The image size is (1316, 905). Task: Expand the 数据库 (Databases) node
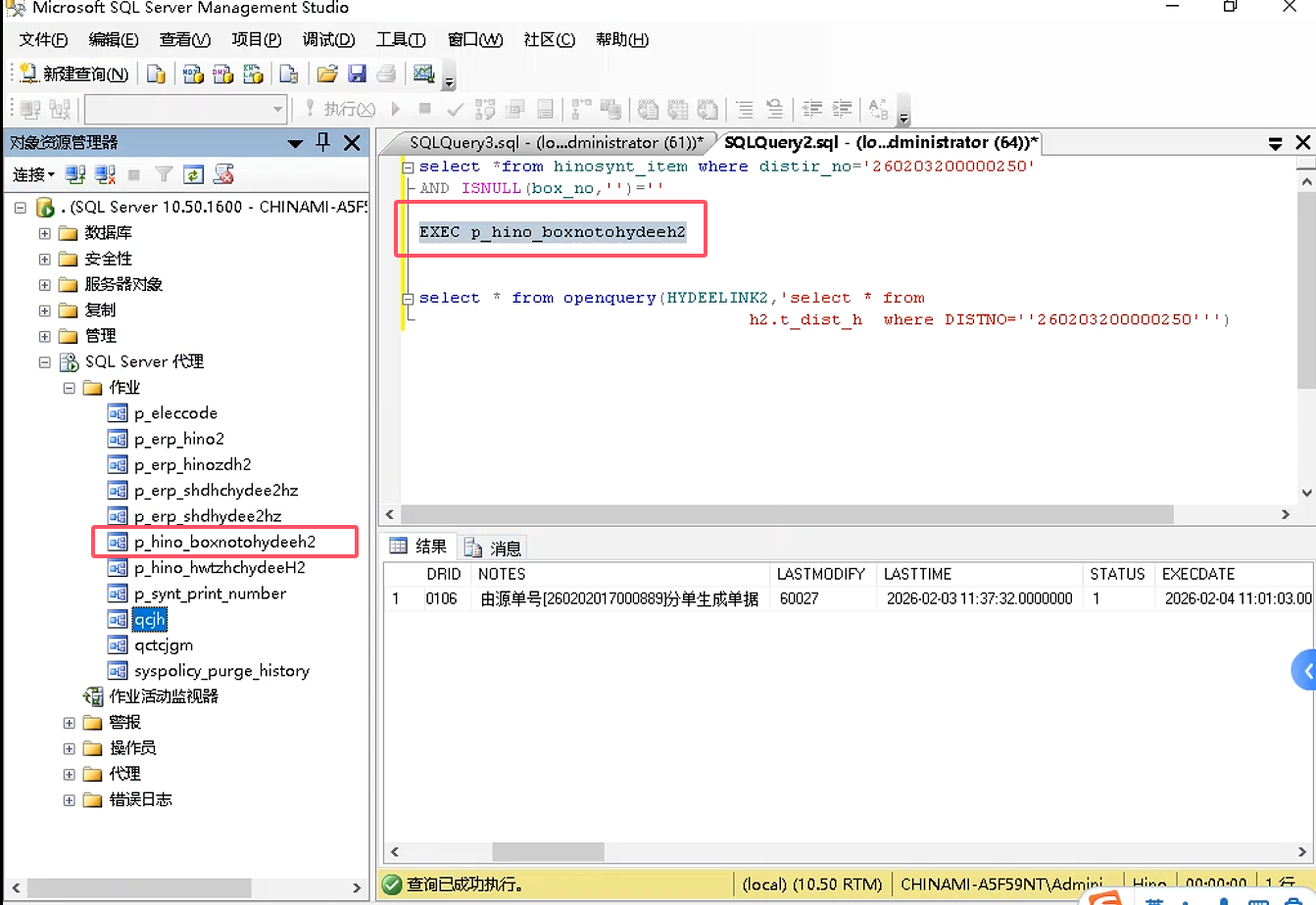coord(44,233)
